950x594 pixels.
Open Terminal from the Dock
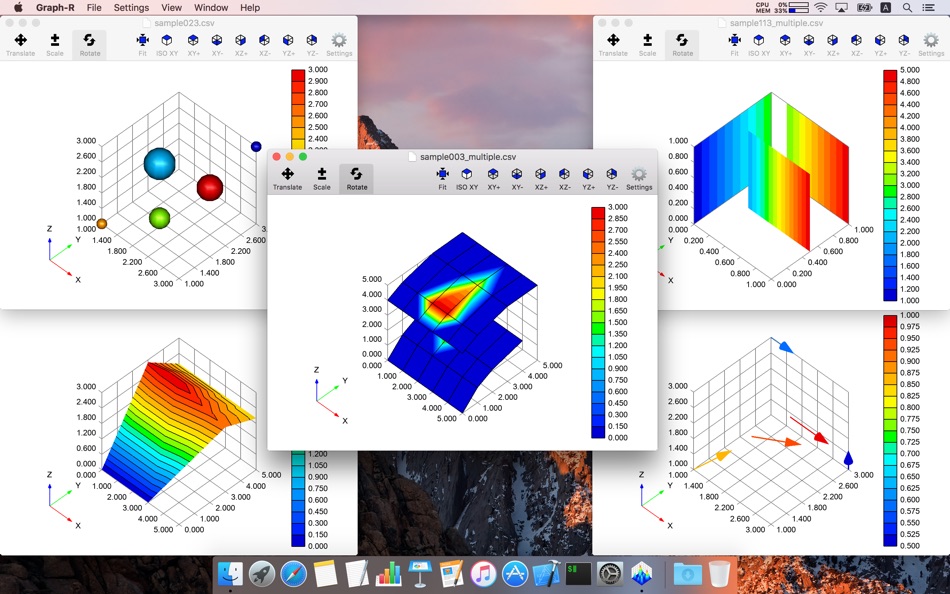pos(578,573)
